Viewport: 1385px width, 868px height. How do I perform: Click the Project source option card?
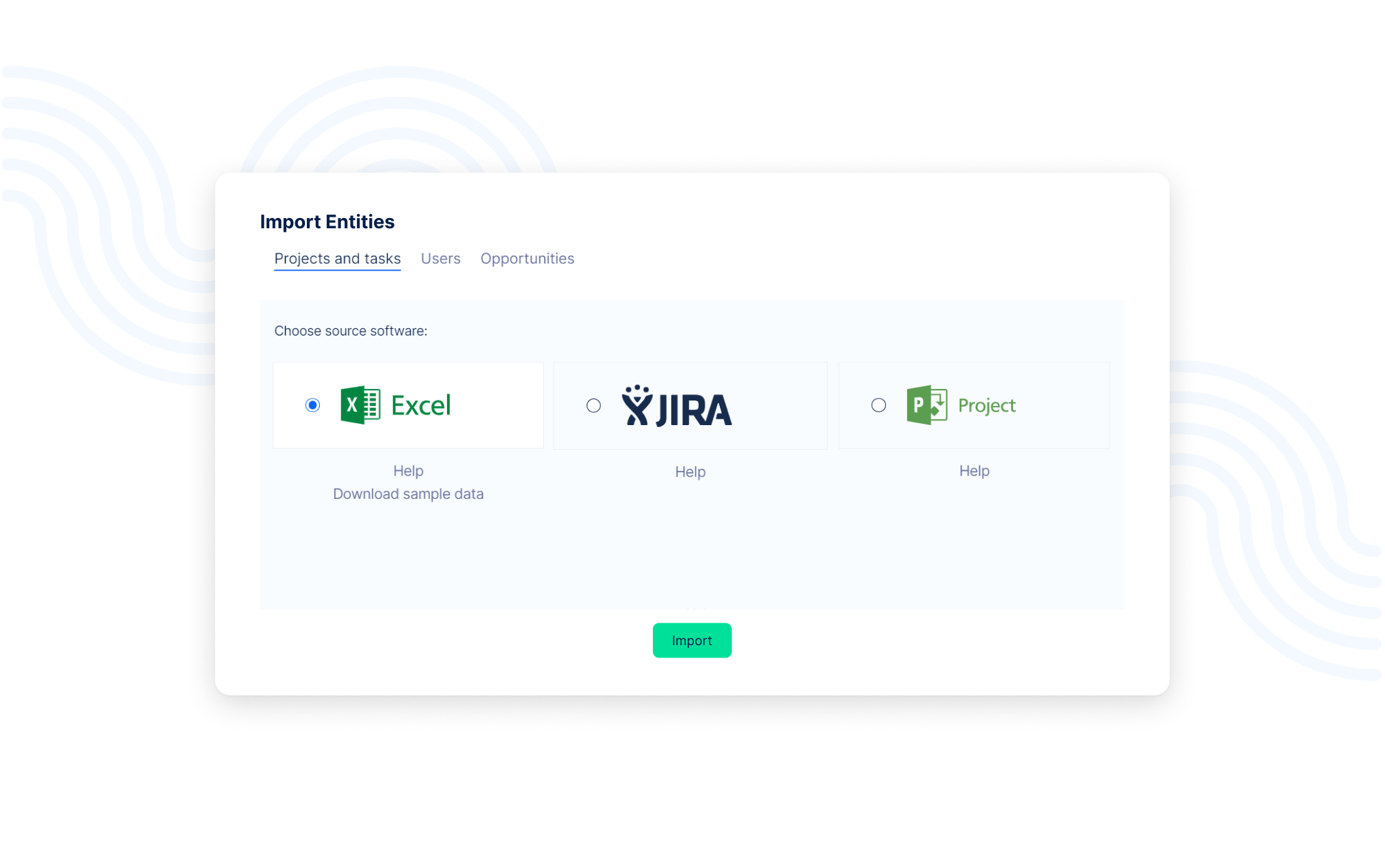click(1063, 406)
